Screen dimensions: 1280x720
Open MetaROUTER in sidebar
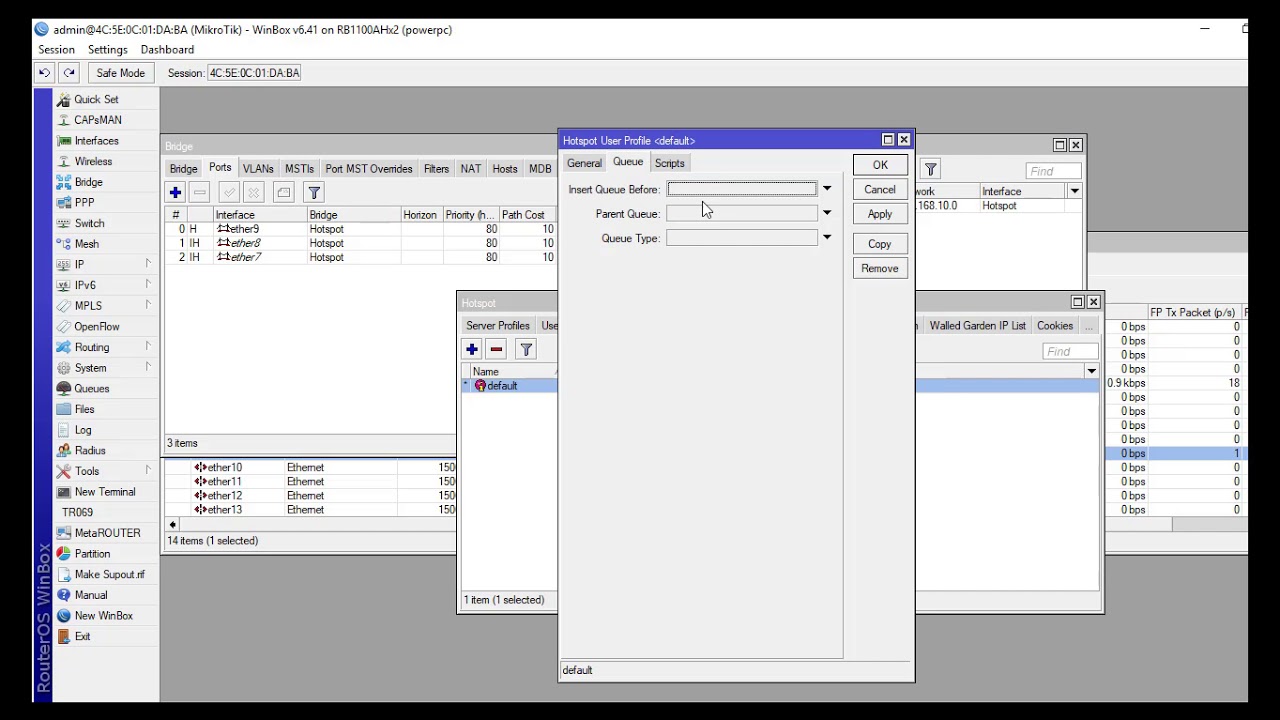(107, 533)
